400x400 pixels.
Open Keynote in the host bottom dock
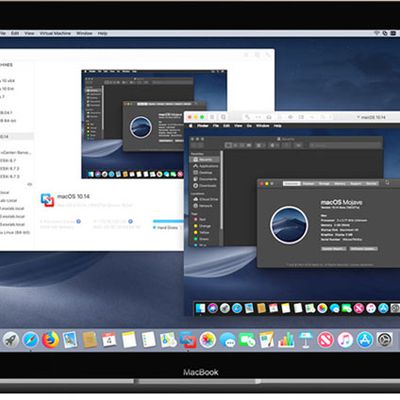pos(306,340)
